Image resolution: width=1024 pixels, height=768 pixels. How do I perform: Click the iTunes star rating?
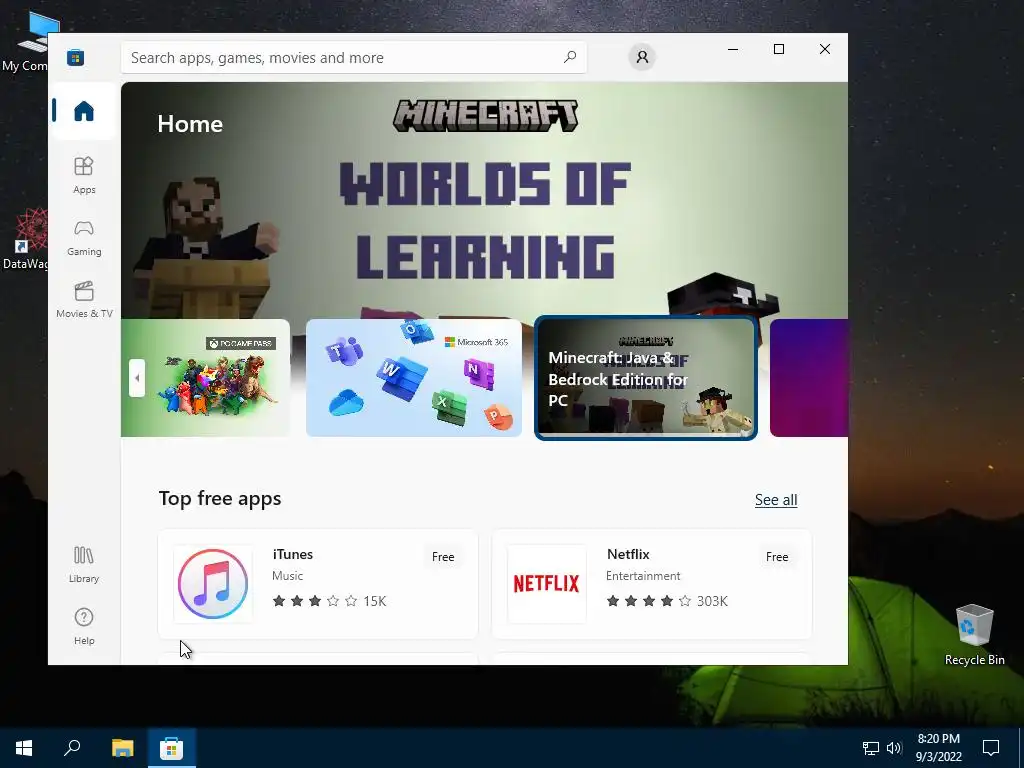click(x=315, y=601)
